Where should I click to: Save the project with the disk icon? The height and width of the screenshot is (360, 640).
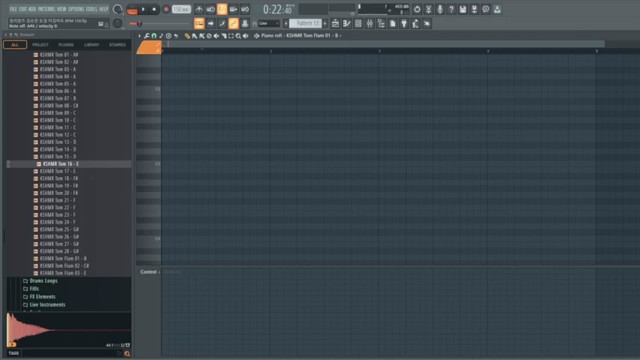(463, 9)
